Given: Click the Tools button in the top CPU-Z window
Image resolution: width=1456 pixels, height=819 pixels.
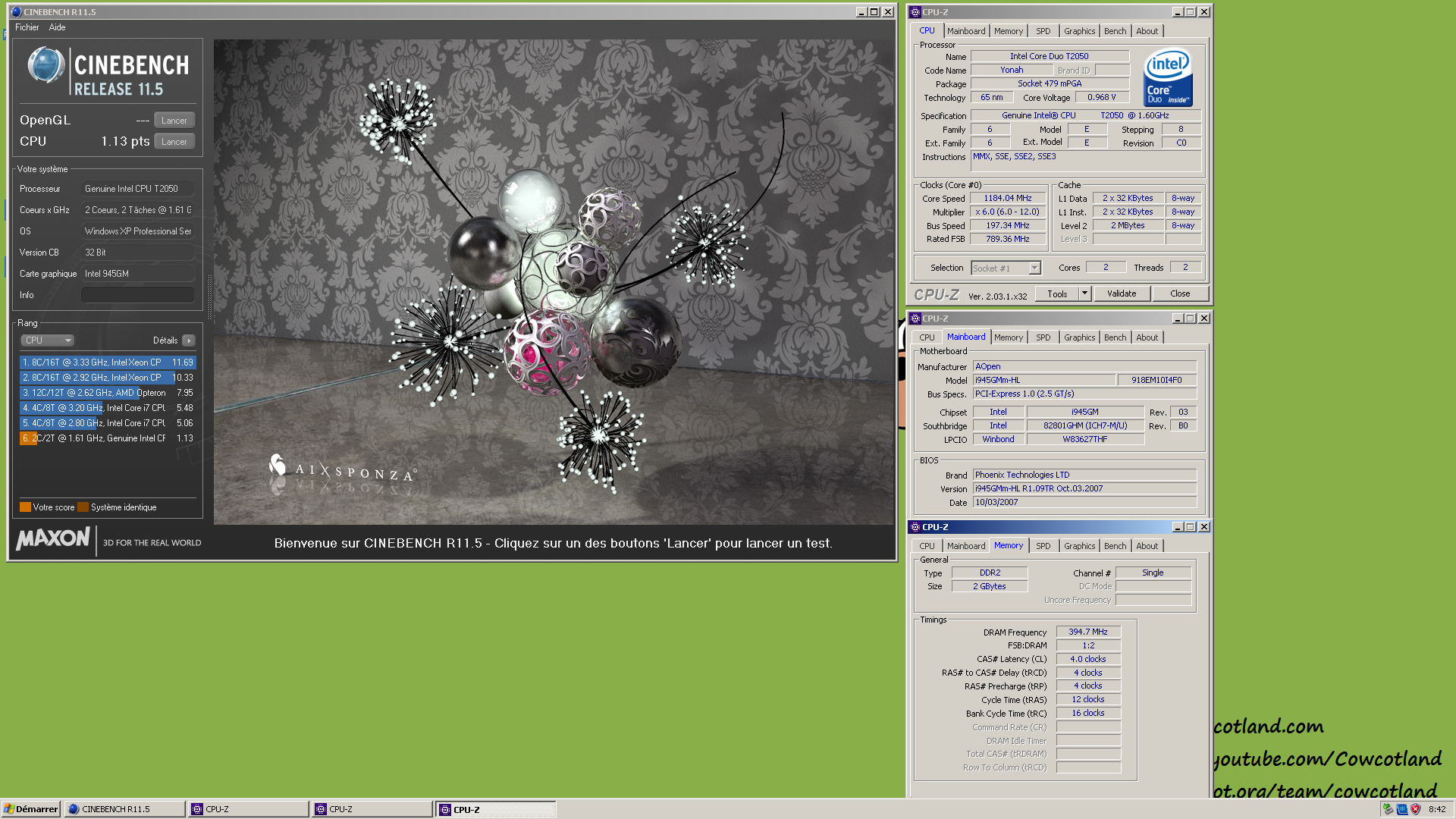Looking at the screenshot, I should coord(1057,294).
